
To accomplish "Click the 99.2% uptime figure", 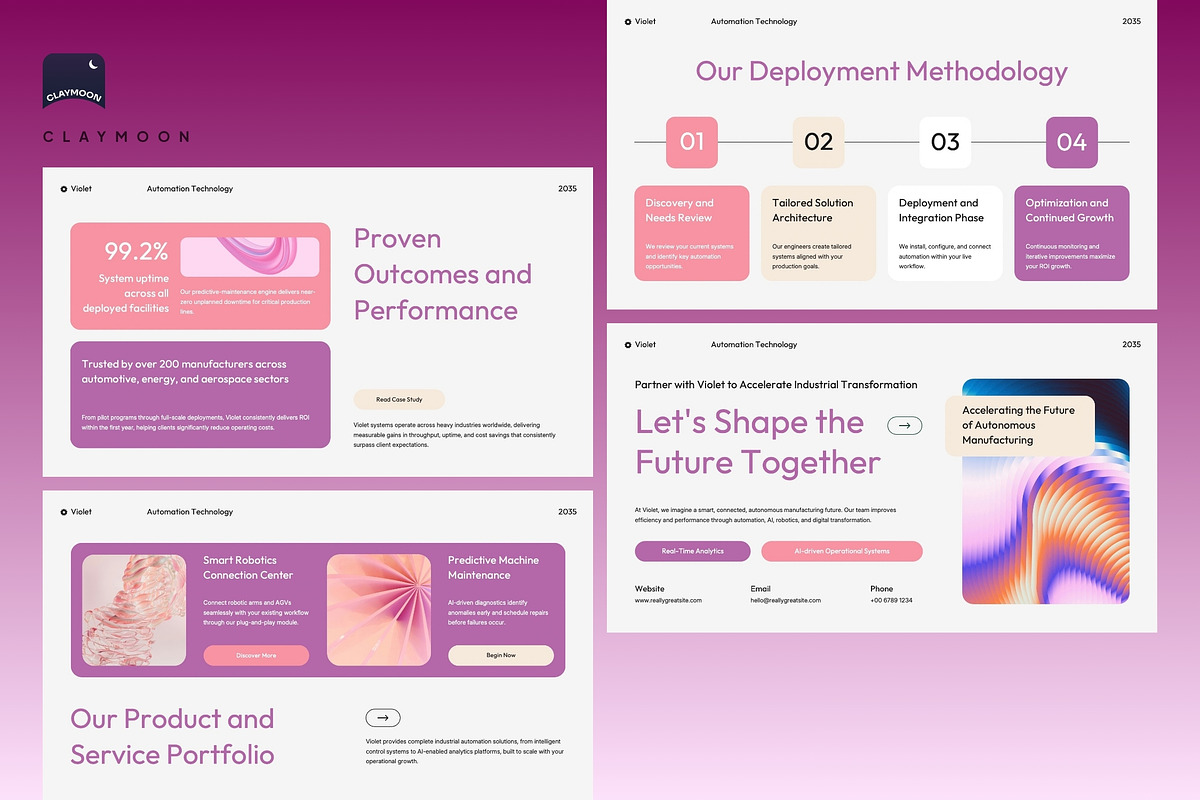I will (137, 251).
